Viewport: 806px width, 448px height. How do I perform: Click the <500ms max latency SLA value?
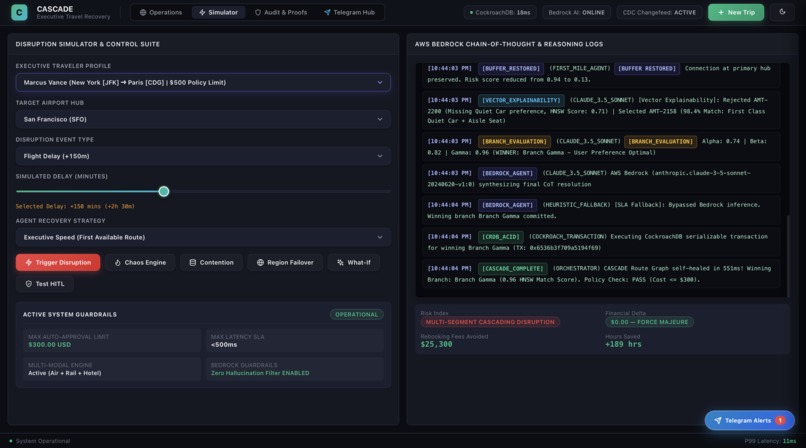click(x=224, y=345)
